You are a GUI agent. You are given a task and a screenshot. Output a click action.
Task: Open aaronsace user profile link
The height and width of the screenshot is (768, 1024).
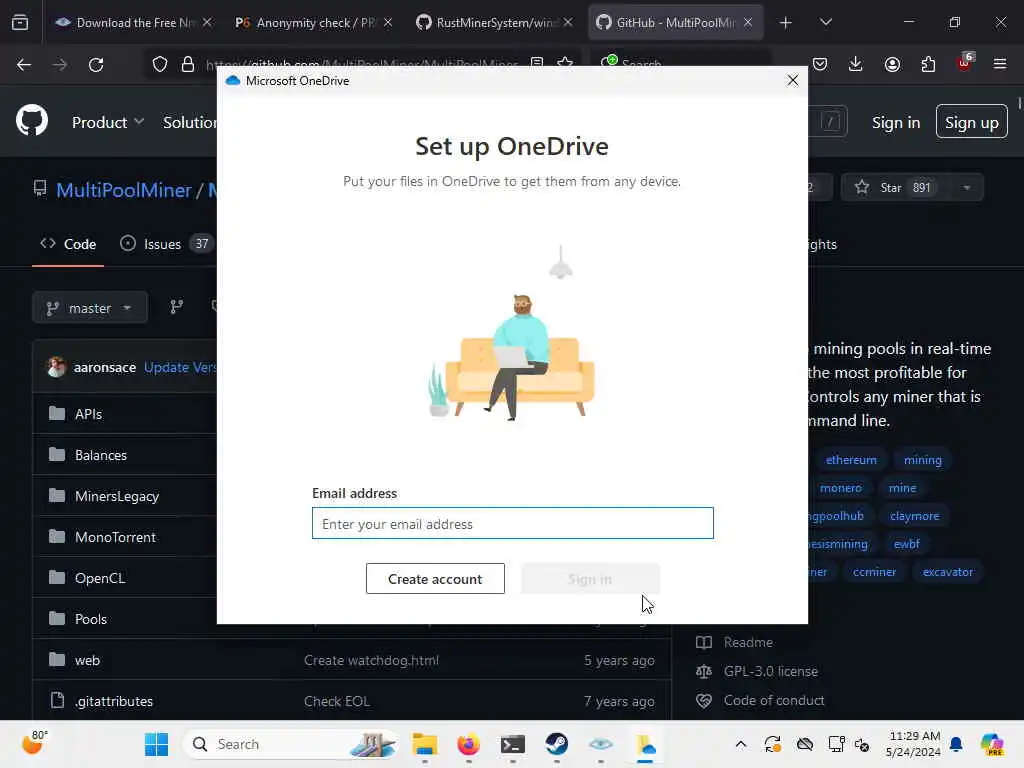[104, 368]
